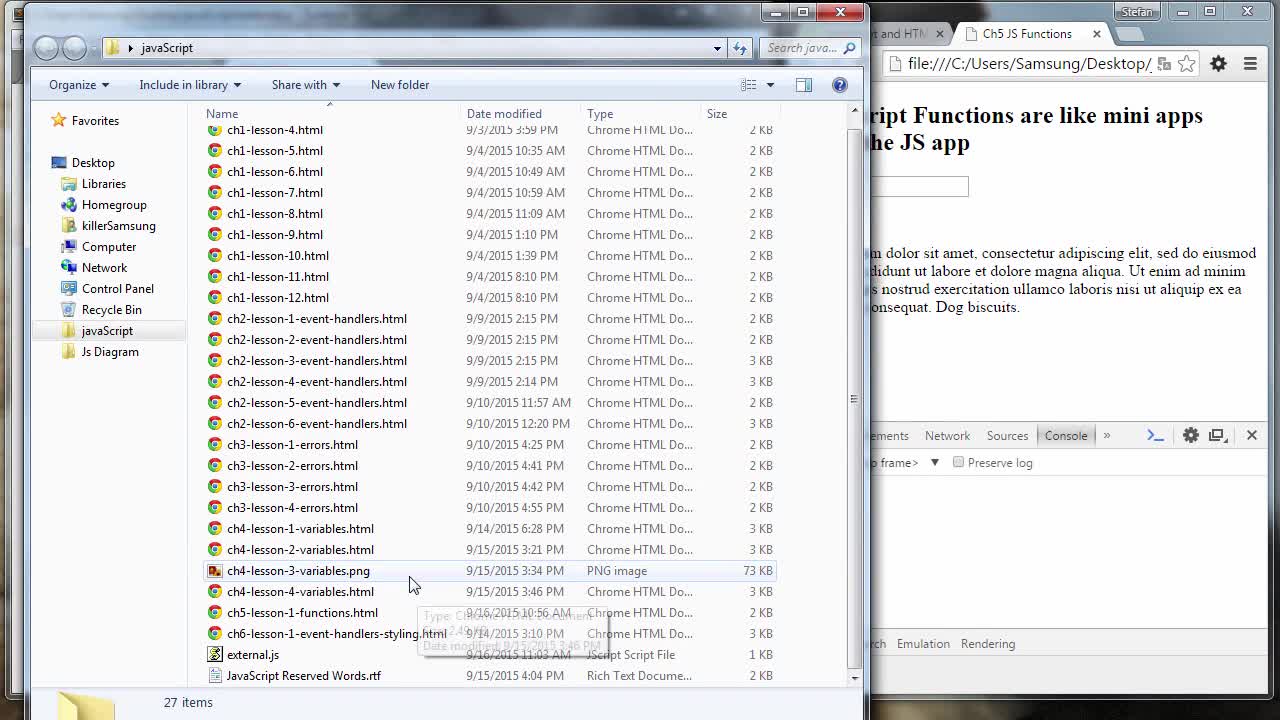The image size is (1280, 720).
Task: Select the Js Diagram folder in sidebar
Action: (x=109, y=352)
